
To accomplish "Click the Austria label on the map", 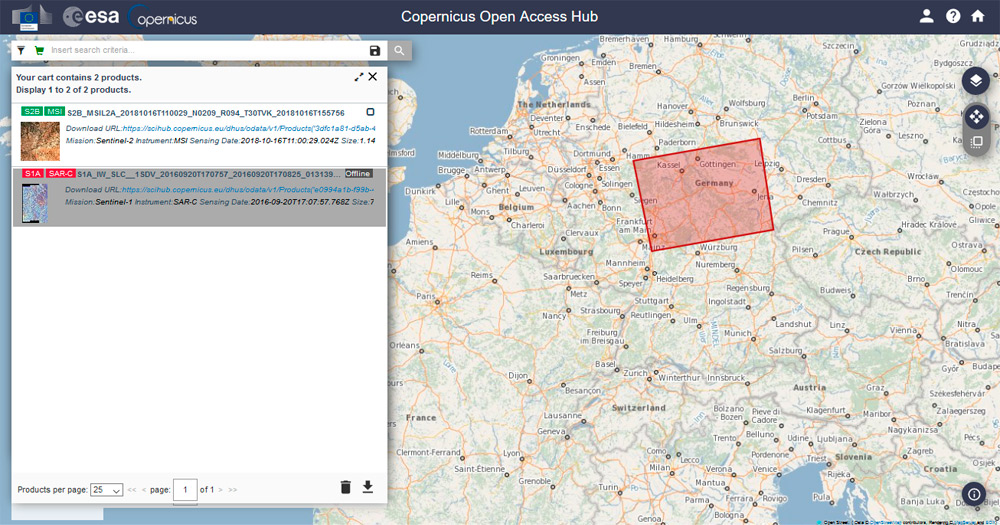I will point(809,388).
